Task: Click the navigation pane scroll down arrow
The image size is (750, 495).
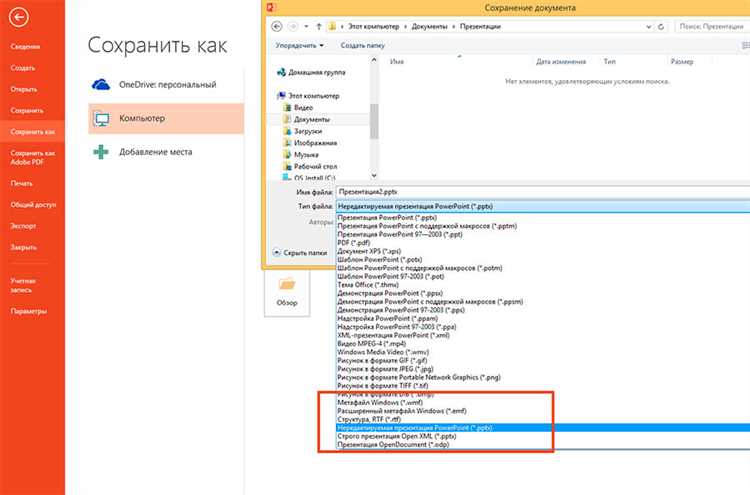Action: [x=374, y=176]
